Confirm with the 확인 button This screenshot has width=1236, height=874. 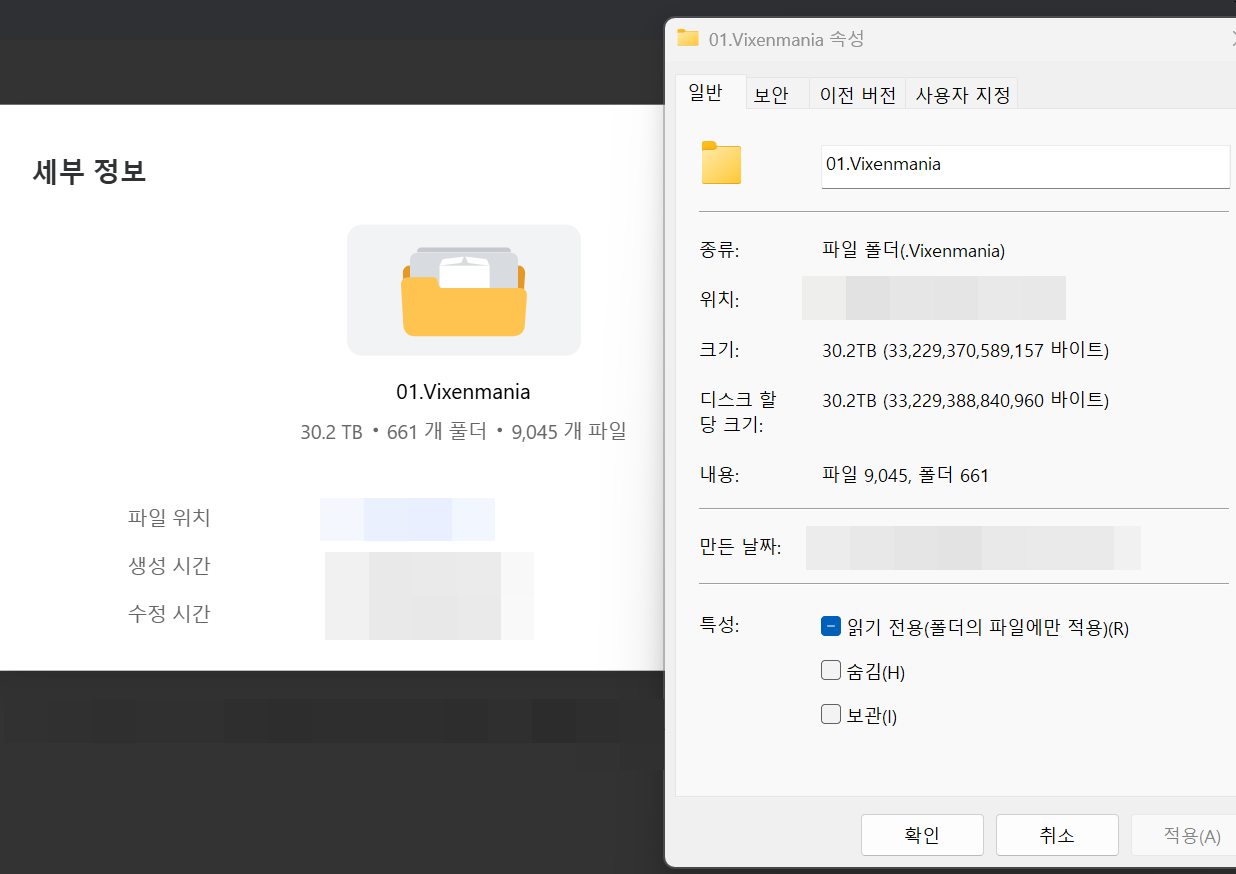pyautogui.click(x=922, y=835)
